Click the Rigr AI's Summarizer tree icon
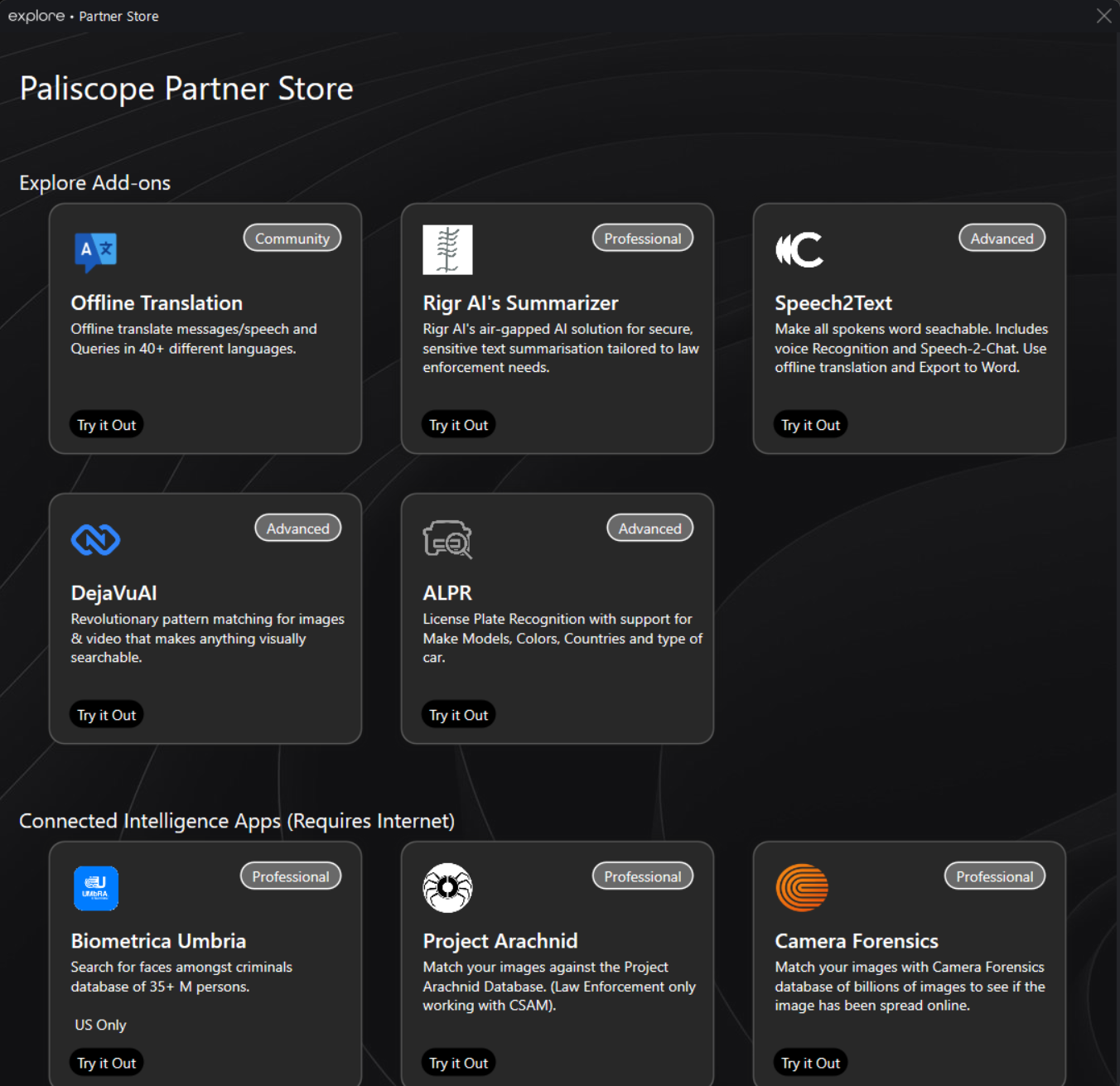The height and width of the screenshot is (1086, 1120). [447, 249]
